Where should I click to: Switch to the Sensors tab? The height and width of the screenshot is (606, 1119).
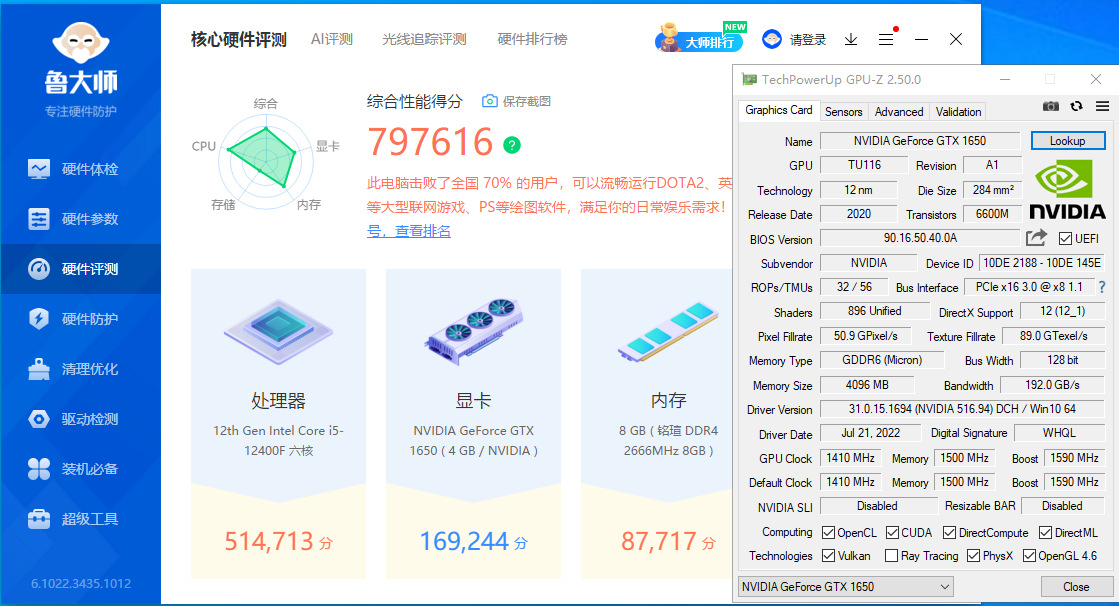tap(843, 111)
